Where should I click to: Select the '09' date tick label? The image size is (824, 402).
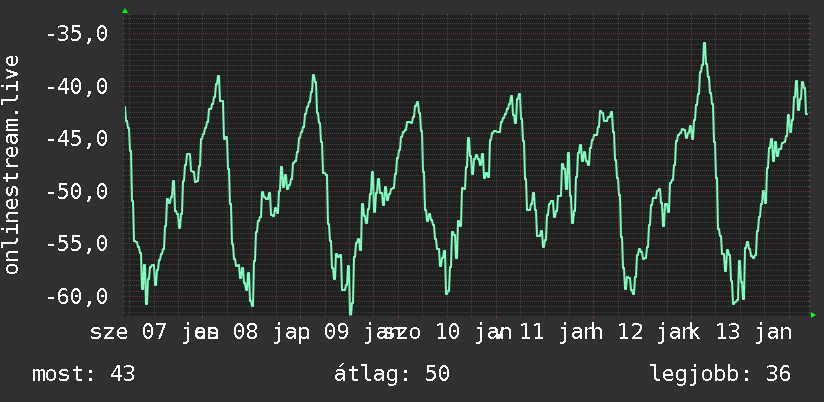336,333
